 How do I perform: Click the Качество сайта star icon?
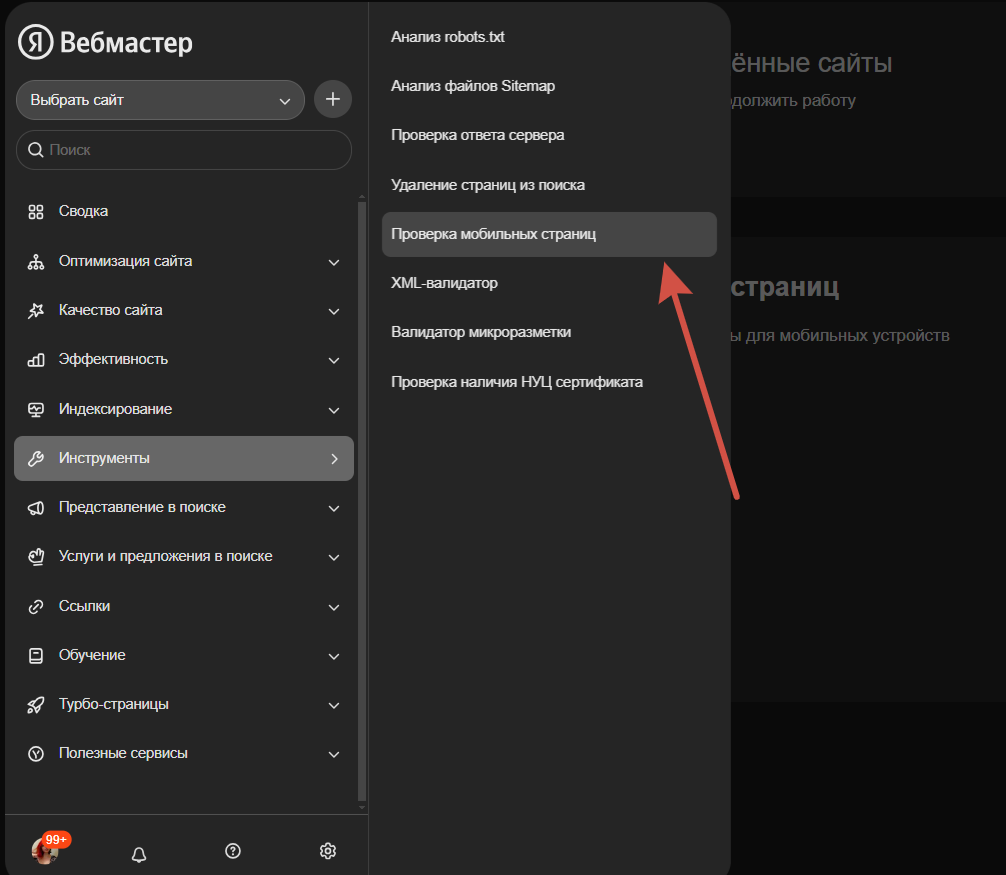coord(36,310)
